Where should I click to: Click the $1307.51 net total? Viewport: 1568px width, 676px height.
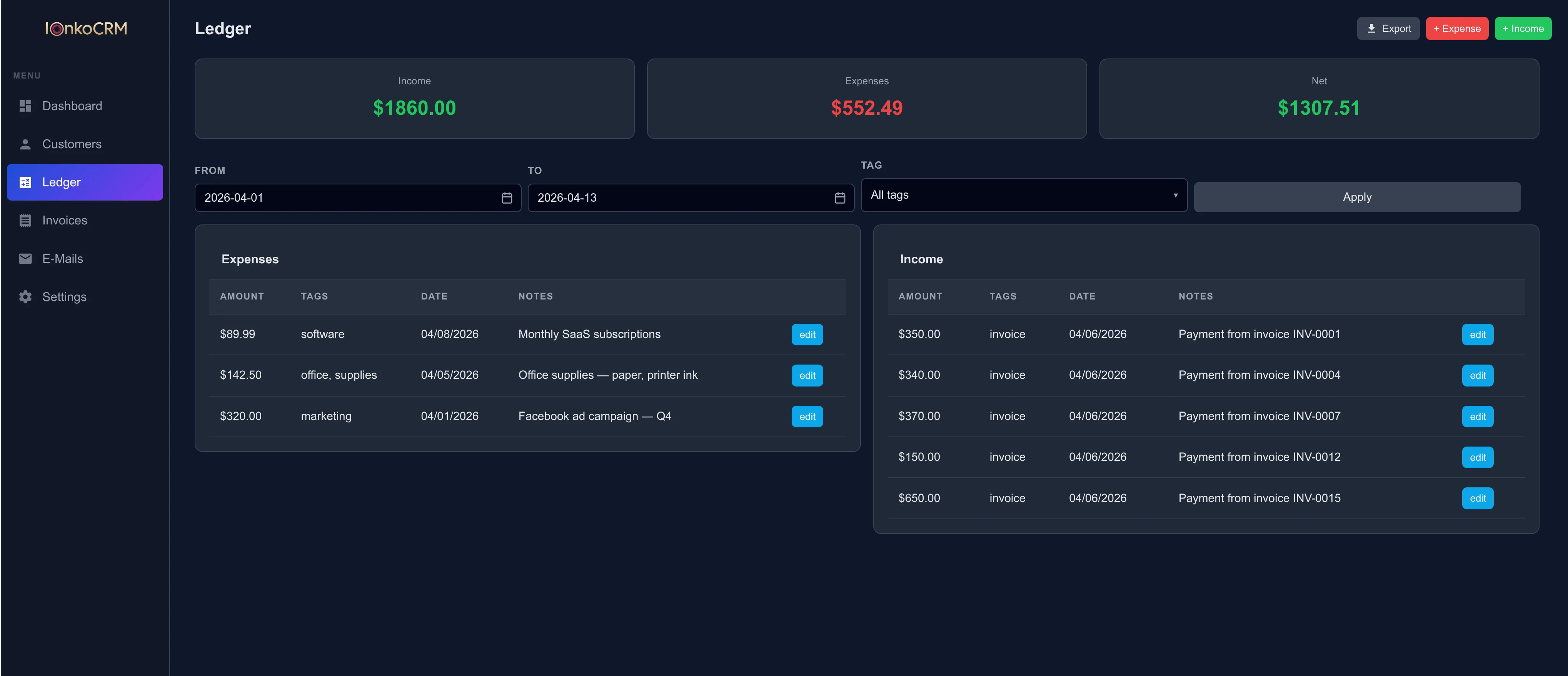(x=1318, y=108)
